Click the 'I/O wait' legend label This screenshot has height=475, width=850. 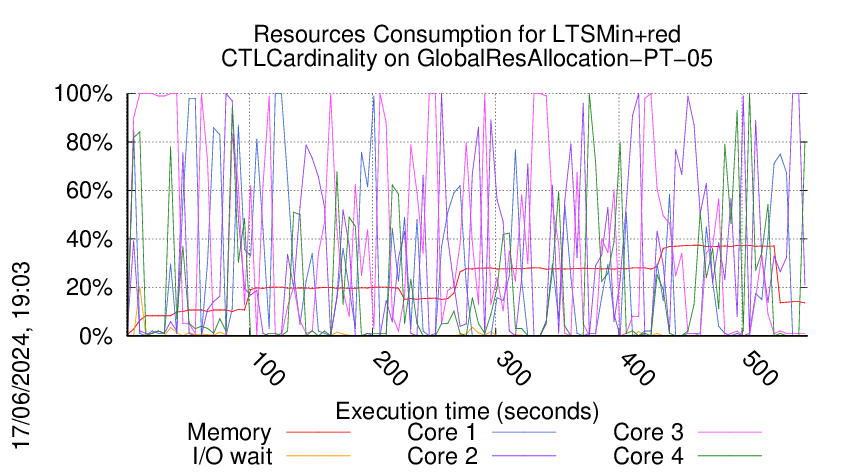click(x=232, y=456)
